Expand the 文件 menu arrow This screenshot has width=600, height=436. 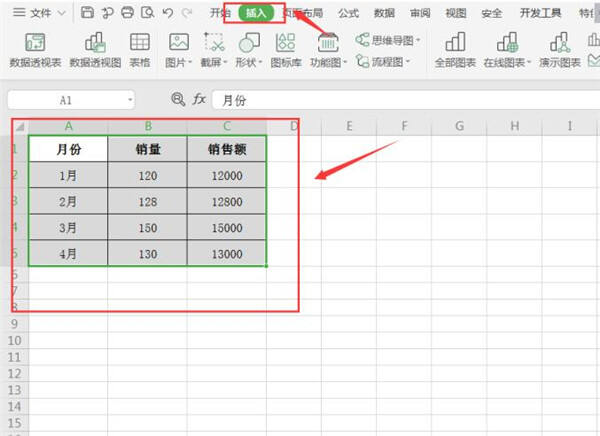61,13
